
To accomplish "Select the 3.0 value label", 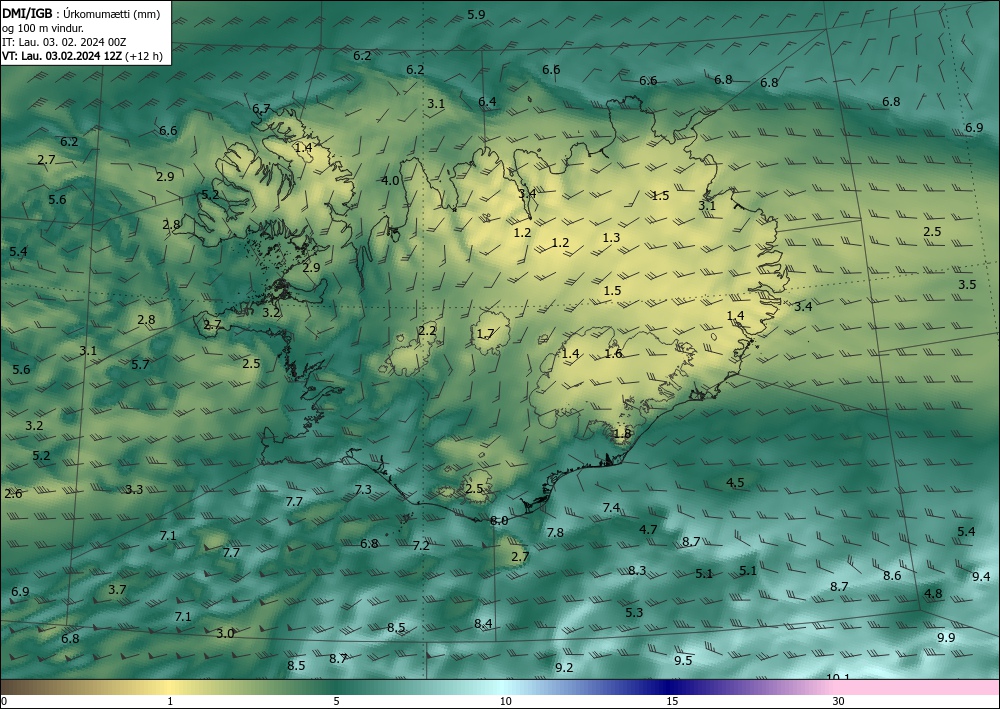I will pyautogui.click(x=225, y=634).
